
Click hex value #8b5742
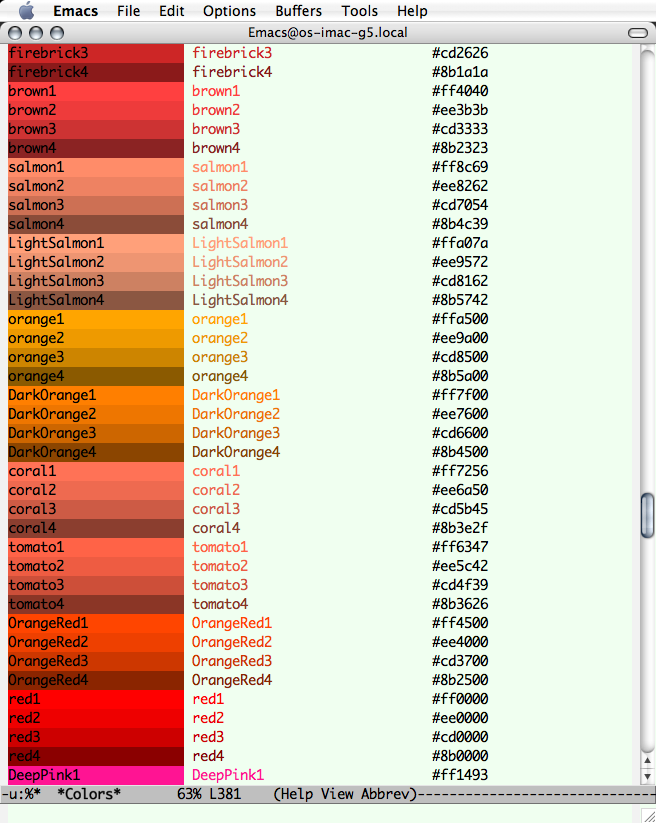point(460,300)
